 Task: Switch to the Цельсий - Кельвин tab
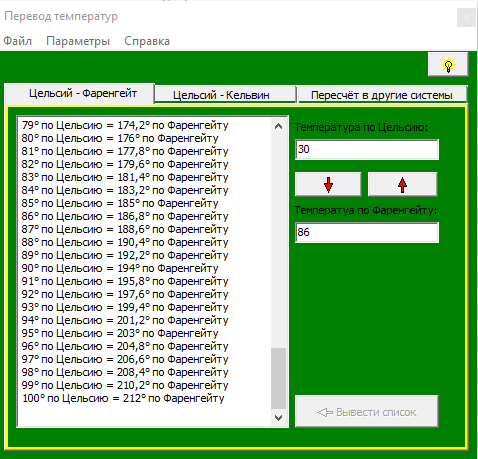(221, 95)
